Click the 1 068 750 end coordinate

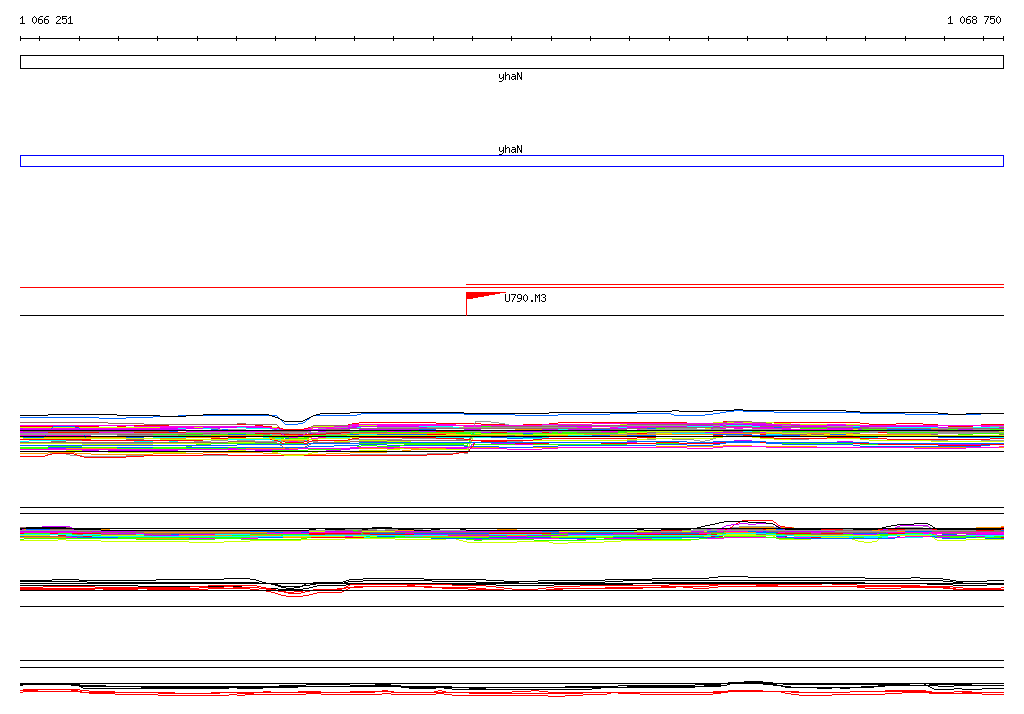click(974, 20)
